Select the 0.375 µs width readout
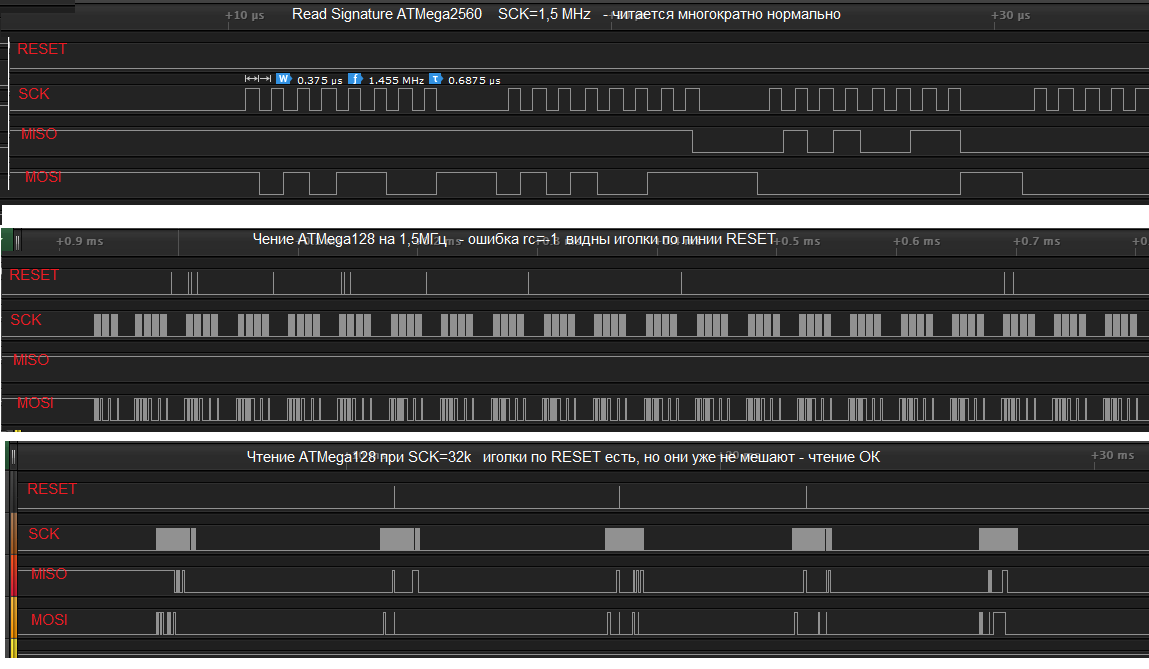The image size is (1149, 669). tap(320, 80)
